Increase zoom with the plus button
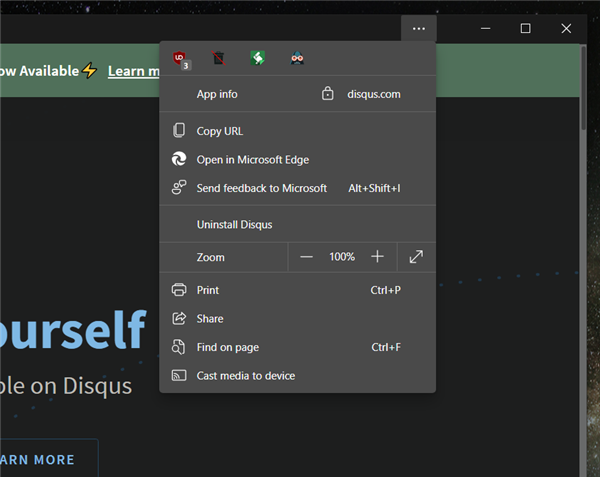 coord(377,257)
